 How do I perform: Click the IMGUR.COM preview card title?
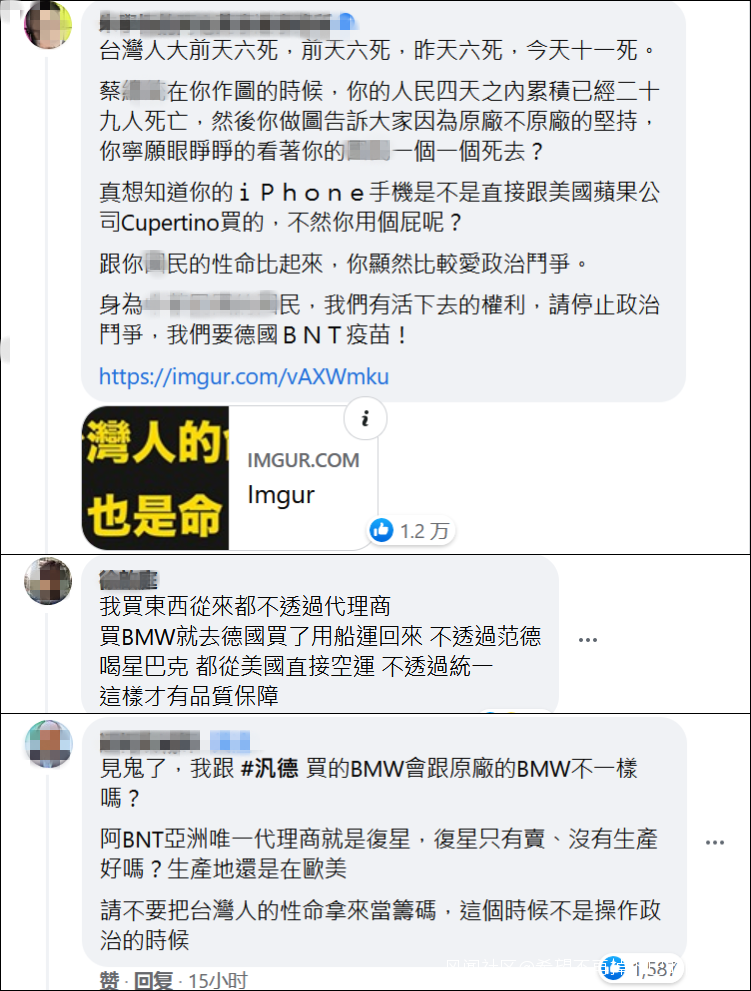[303, 460]
